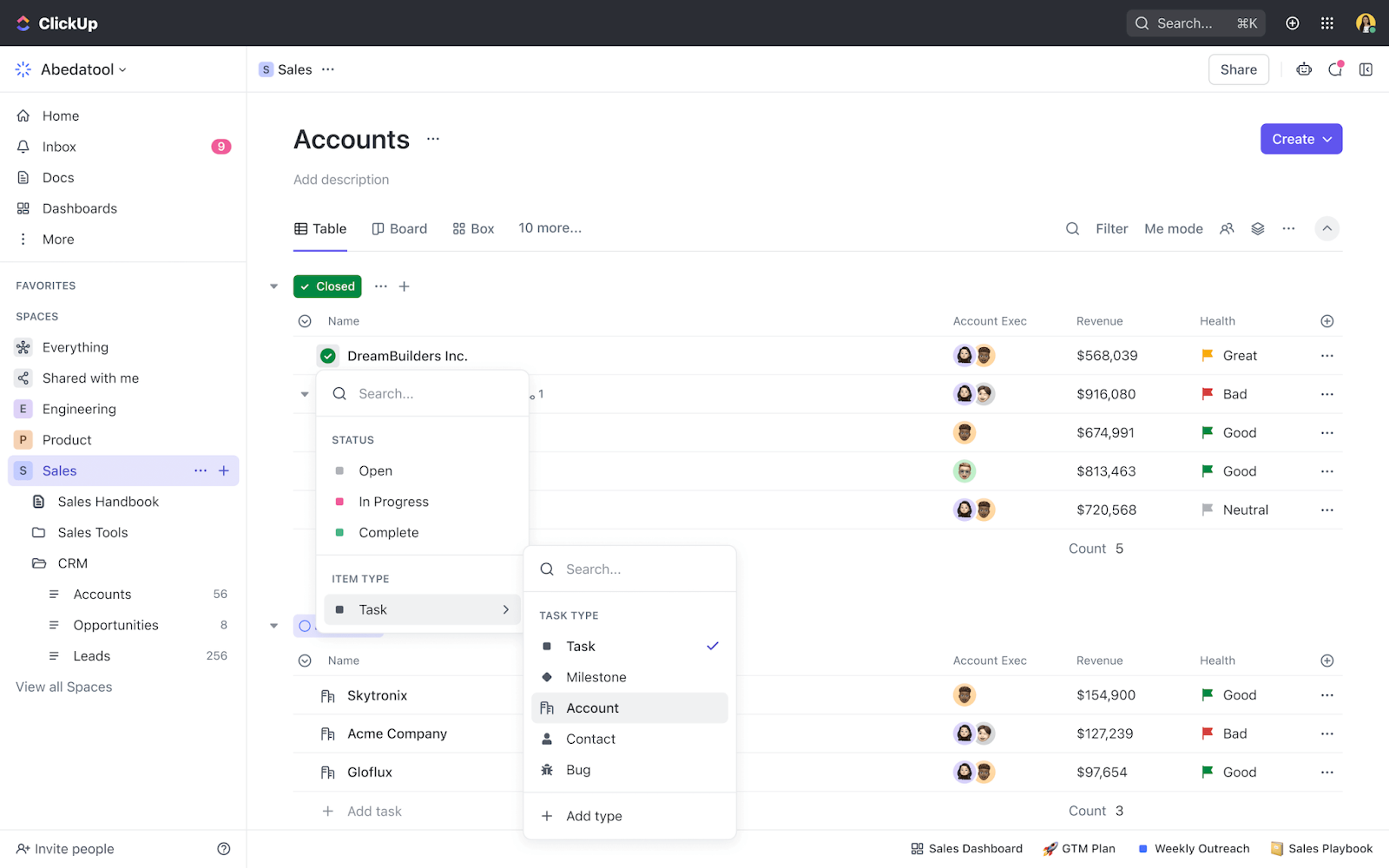This screenshot has width=1389, height=868.
Task: Open the app grid icon in the top bar
Action: pyautogui.click(x=1327, y=23)
